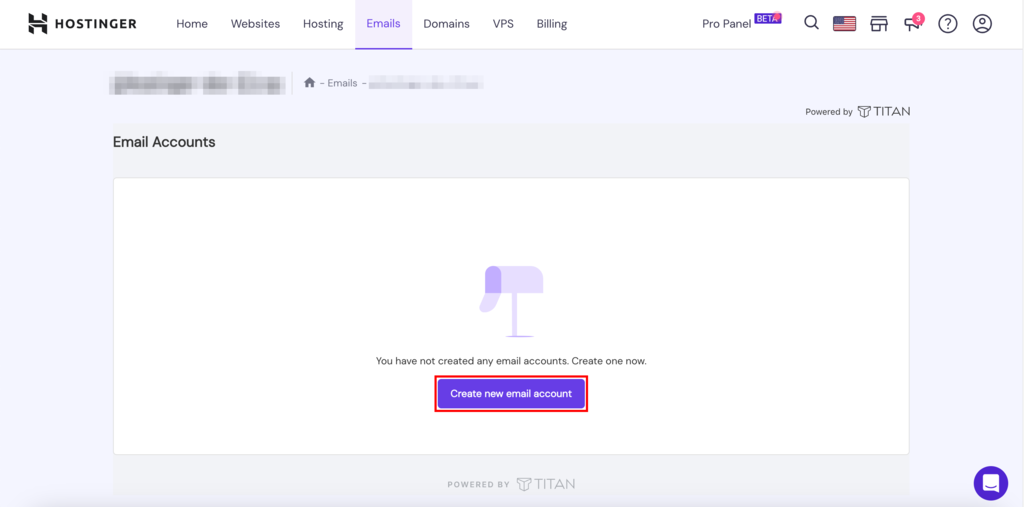Click the Hostinger logo
Viewport: 1024px width, 507px height.
tap(82, 23)
